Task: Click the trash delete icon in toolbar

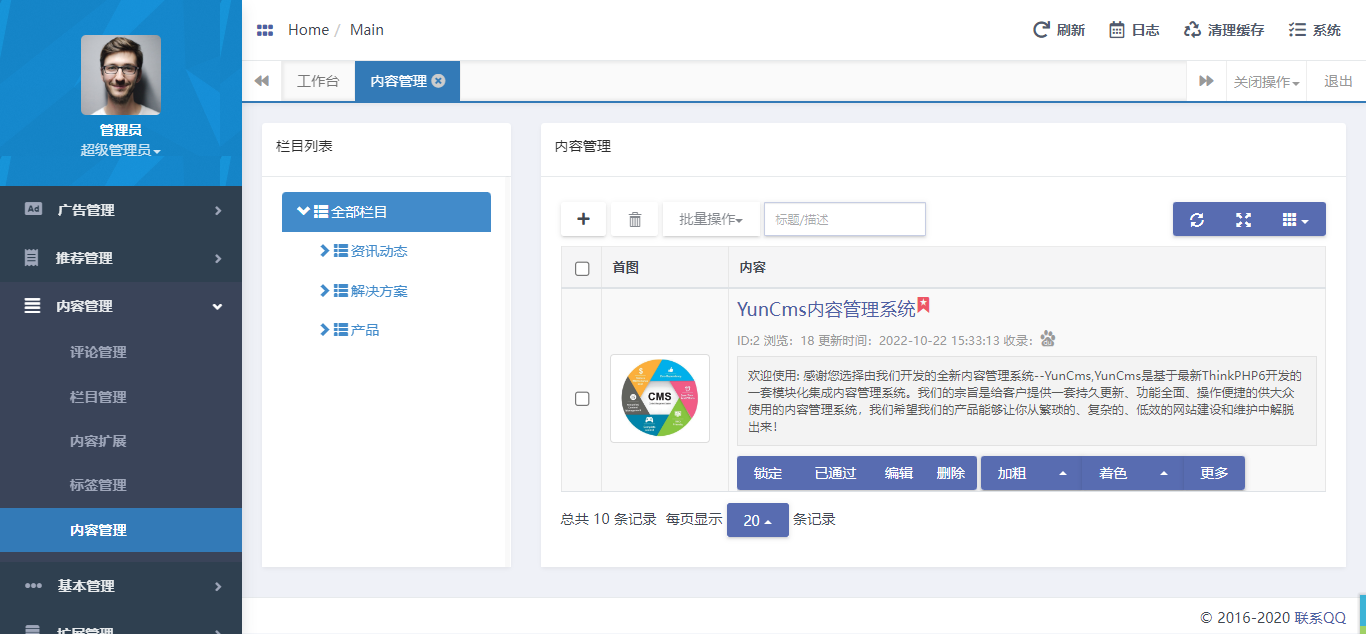Action: tap(634, 218)
